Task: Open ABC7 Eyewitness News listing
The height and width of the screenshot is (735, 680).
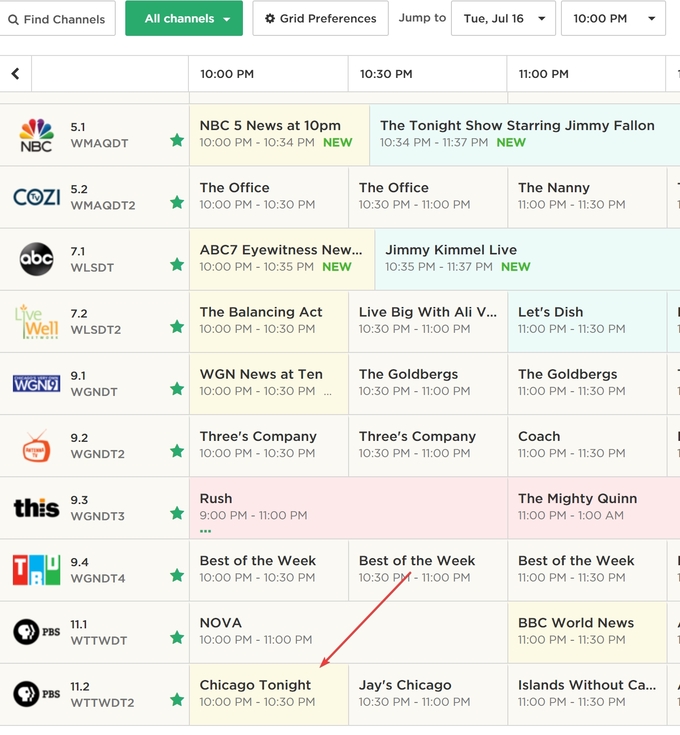Action: point(282,259)
